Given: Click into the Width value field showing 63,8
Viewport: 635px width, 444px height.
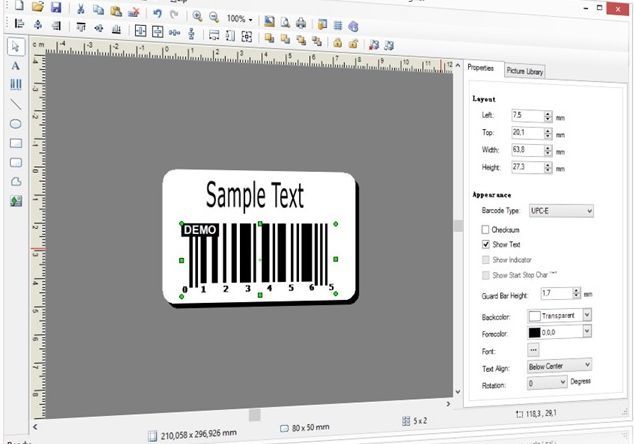Looking at the screenshot, I should point(528,150).
